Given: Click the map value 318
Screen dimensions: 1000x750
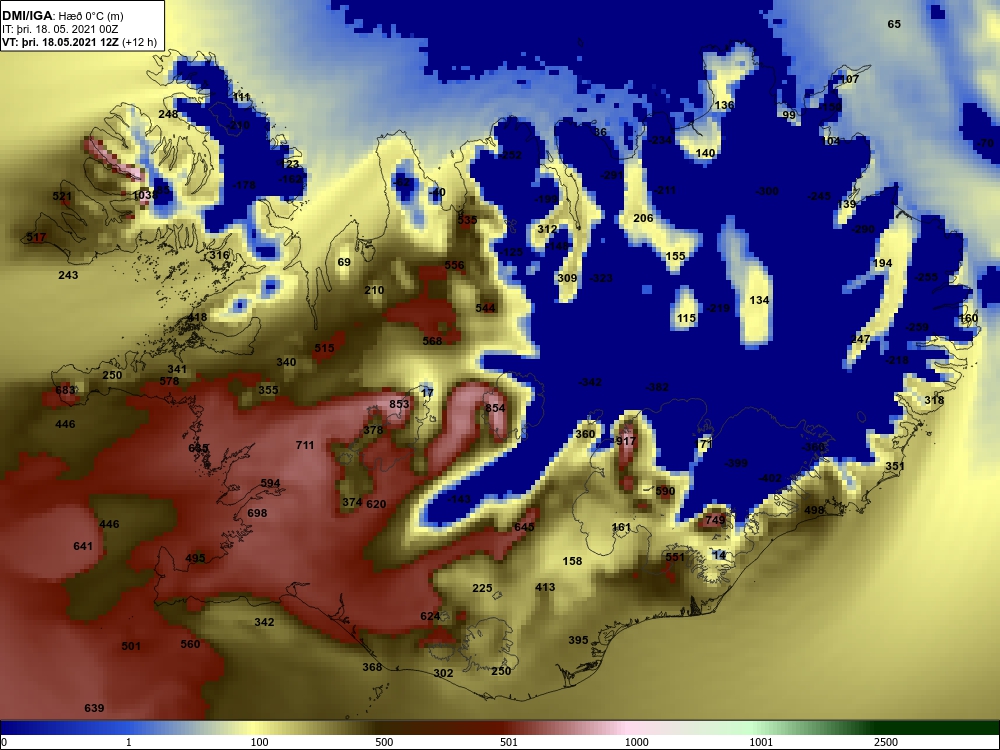Looking at the screenshot, I should [934, 401].
